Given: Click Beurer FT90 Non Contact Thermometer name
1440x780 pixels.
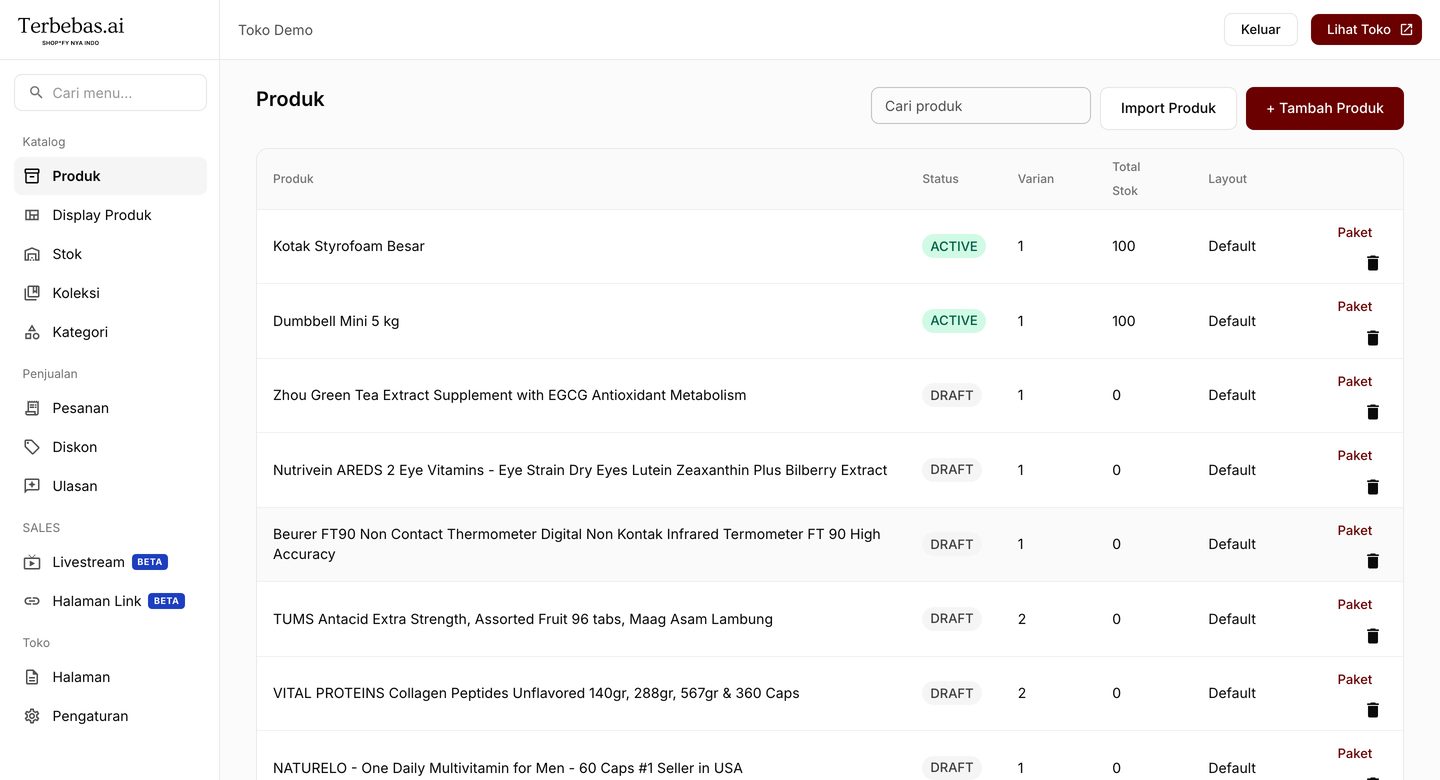Looking at the screenshot, I should (x=577, y=544).
